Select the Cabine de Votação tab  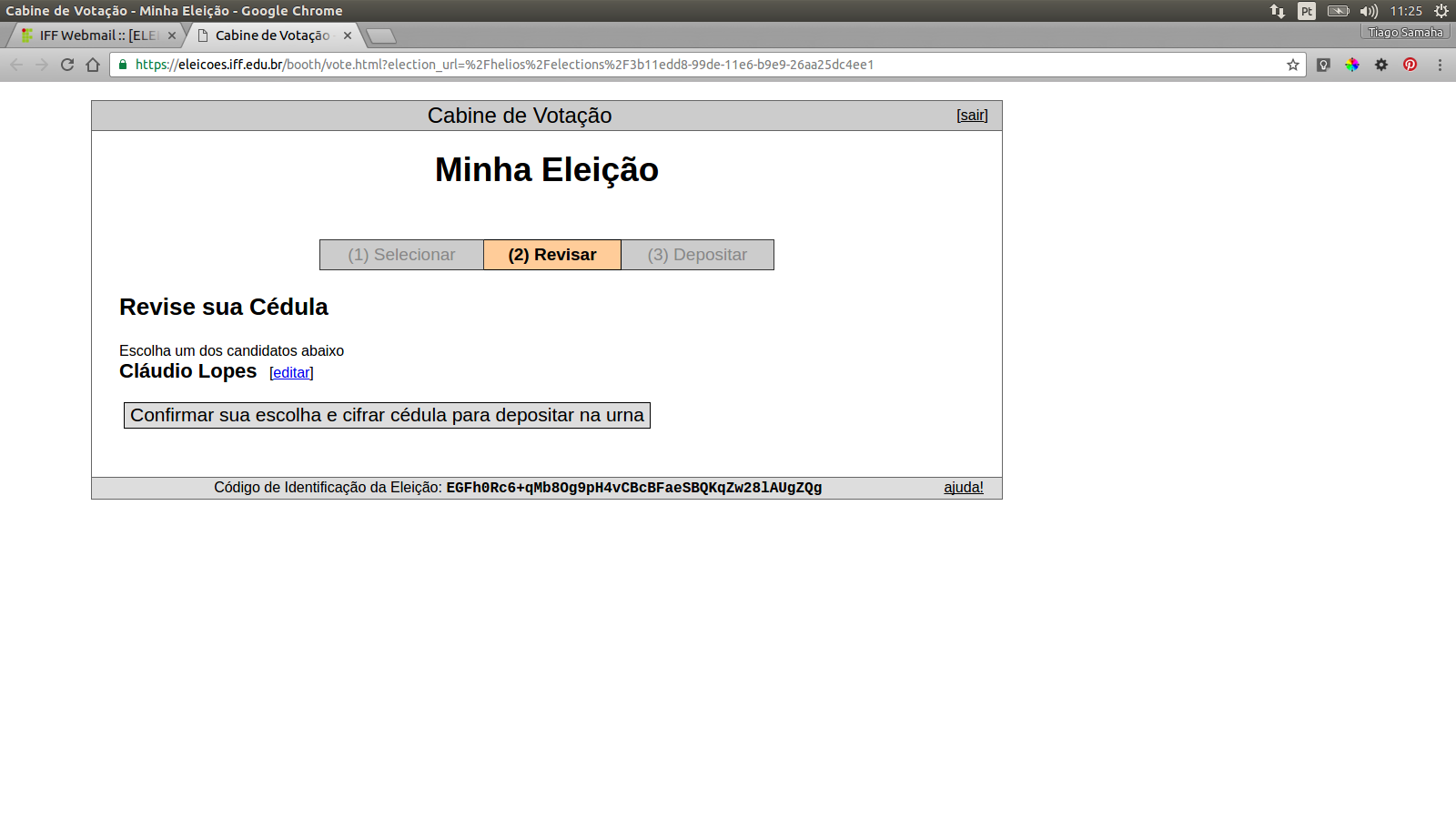272,35
